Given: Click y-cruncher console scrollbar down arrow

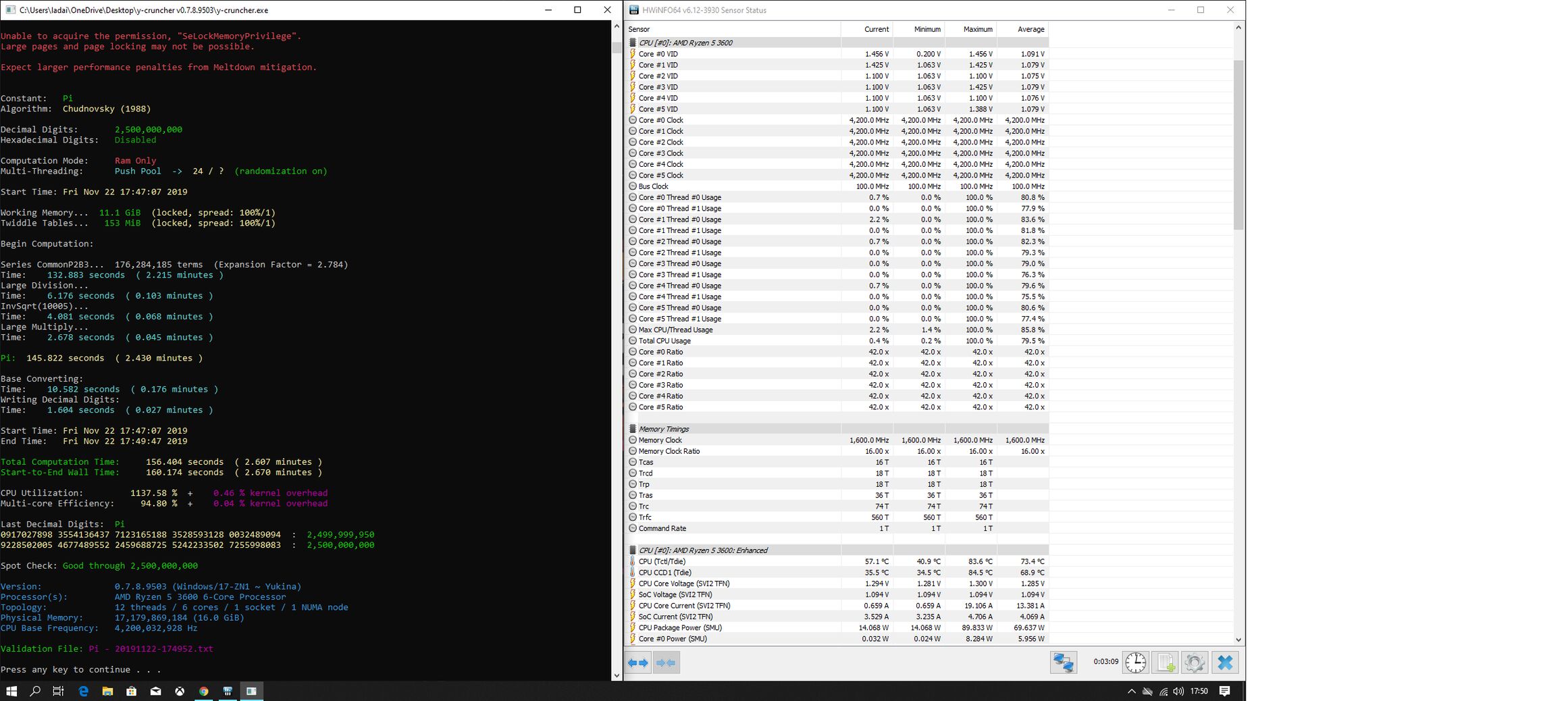Looking at the screenshot, I should coord(617,675).
